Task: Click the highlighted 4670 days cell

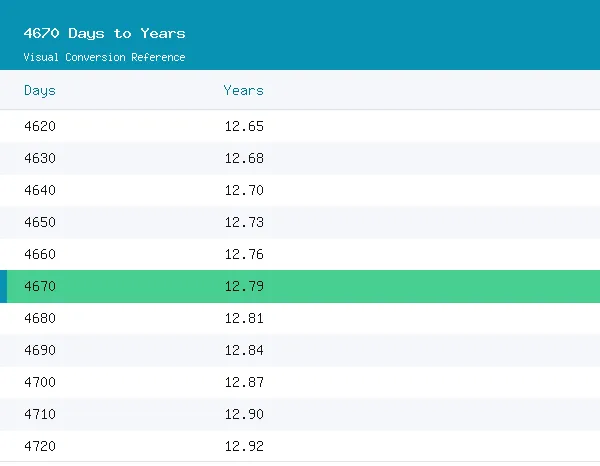Action: [40, 286]
